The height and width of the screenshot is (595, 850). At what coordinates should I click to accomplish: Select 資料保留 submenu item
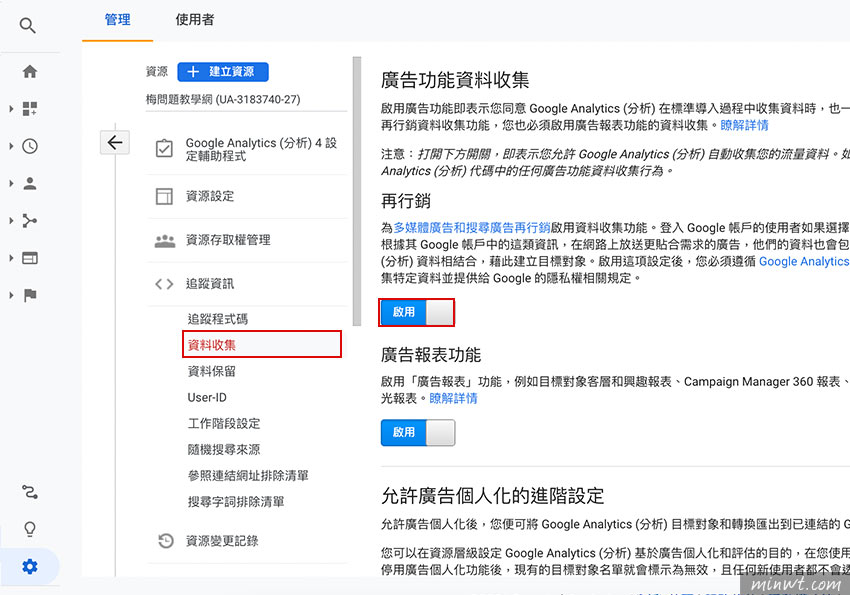[x=211, y=371]
